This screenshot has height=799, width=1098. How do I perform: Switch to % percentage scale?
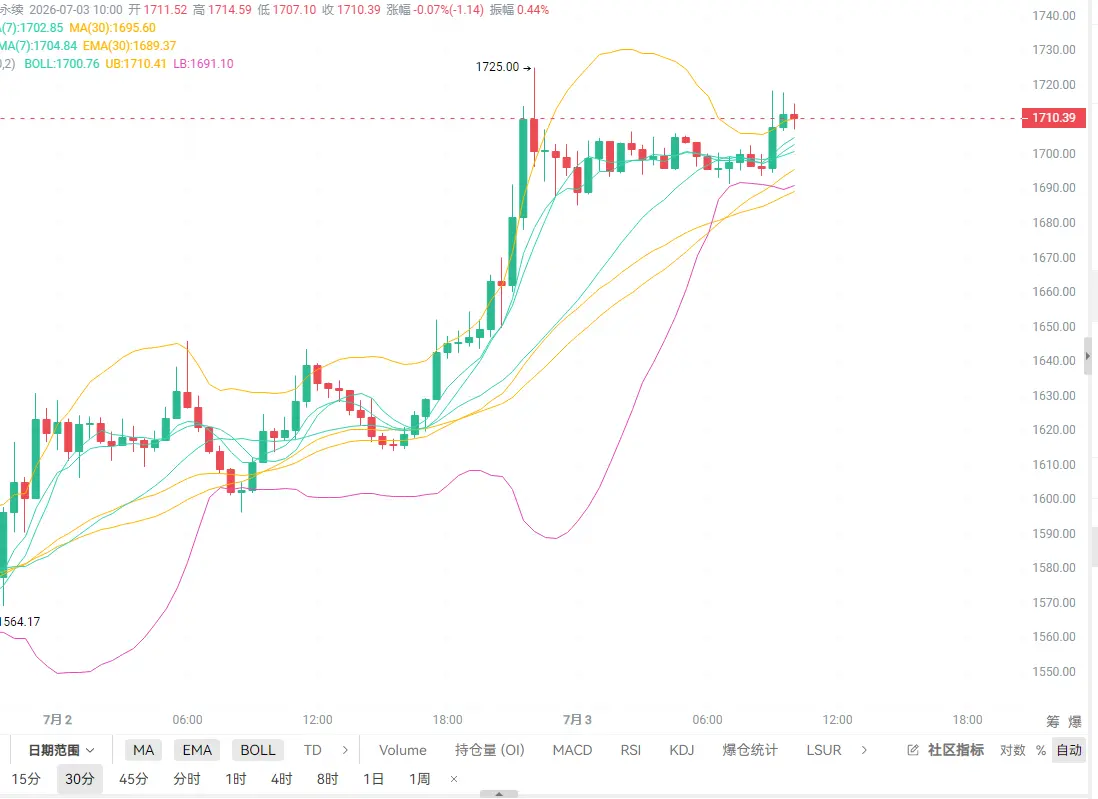pos(1041,751)
